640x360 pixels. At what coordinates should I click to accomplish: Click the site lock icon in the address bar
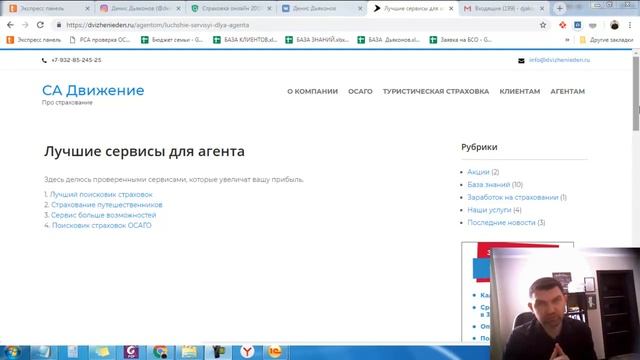coord(59,25)
